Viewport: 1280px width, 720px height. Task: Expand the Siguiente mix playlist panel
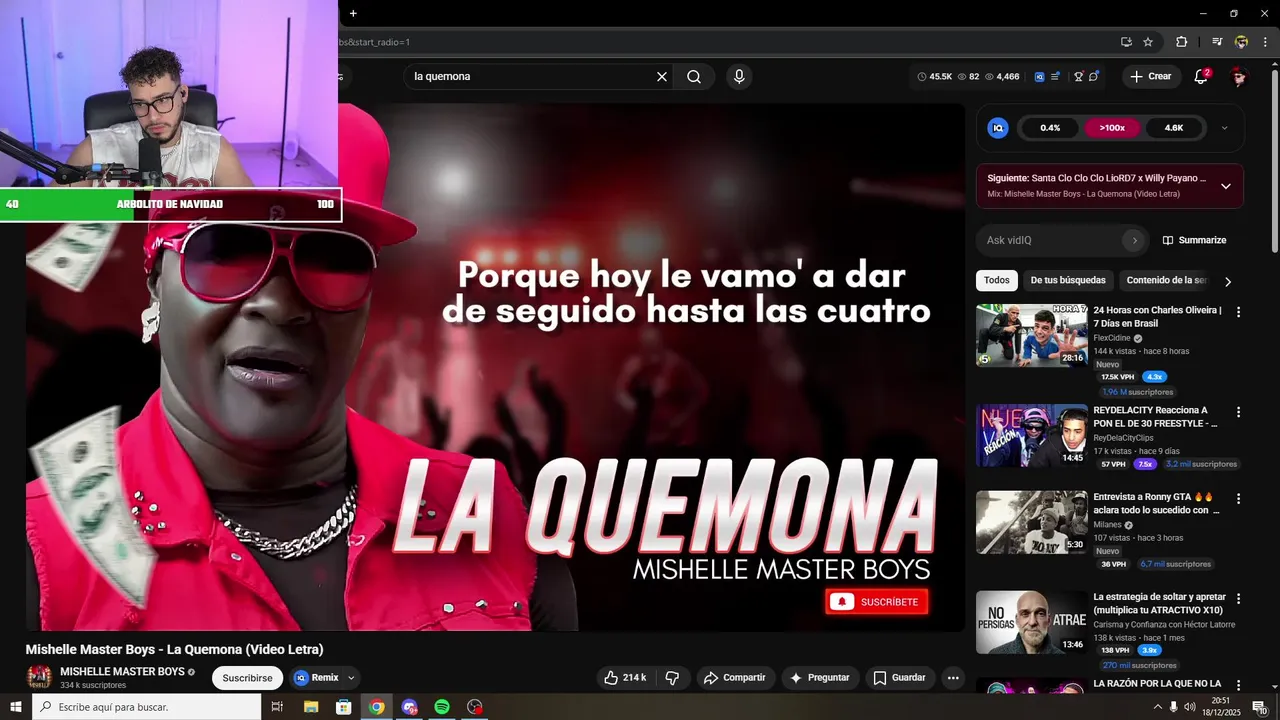(1226, 186)
